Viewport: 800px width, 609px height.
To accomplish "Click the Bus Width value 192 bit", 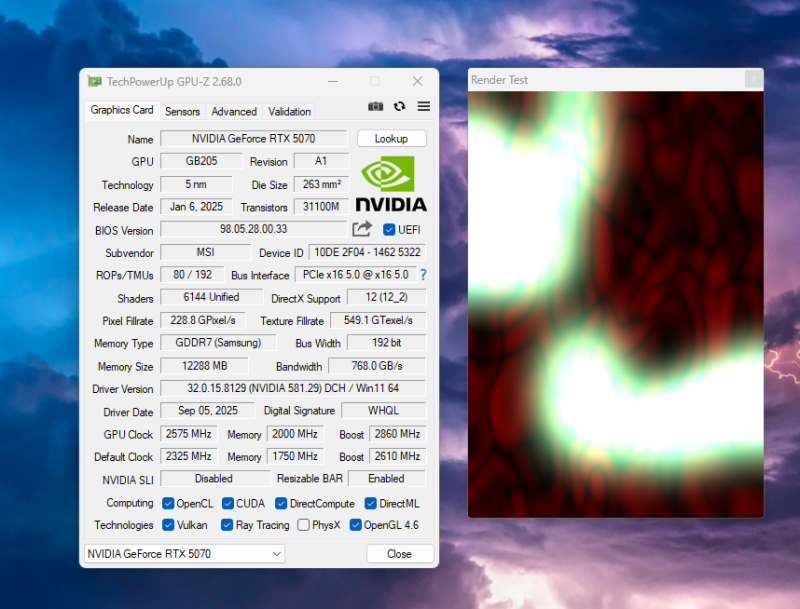I will click(x=387, y=343).
